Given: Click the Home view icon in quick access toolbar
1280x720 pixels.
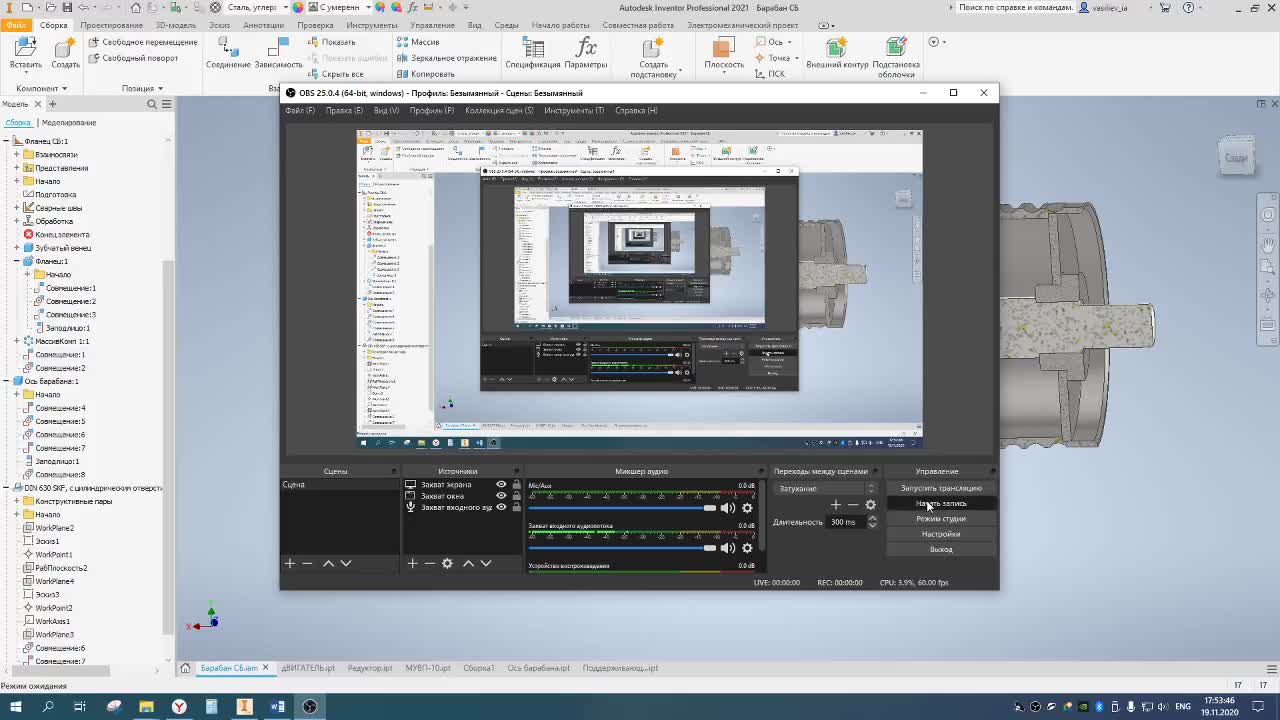Looking at the screenshot, I should pos(136,7).
